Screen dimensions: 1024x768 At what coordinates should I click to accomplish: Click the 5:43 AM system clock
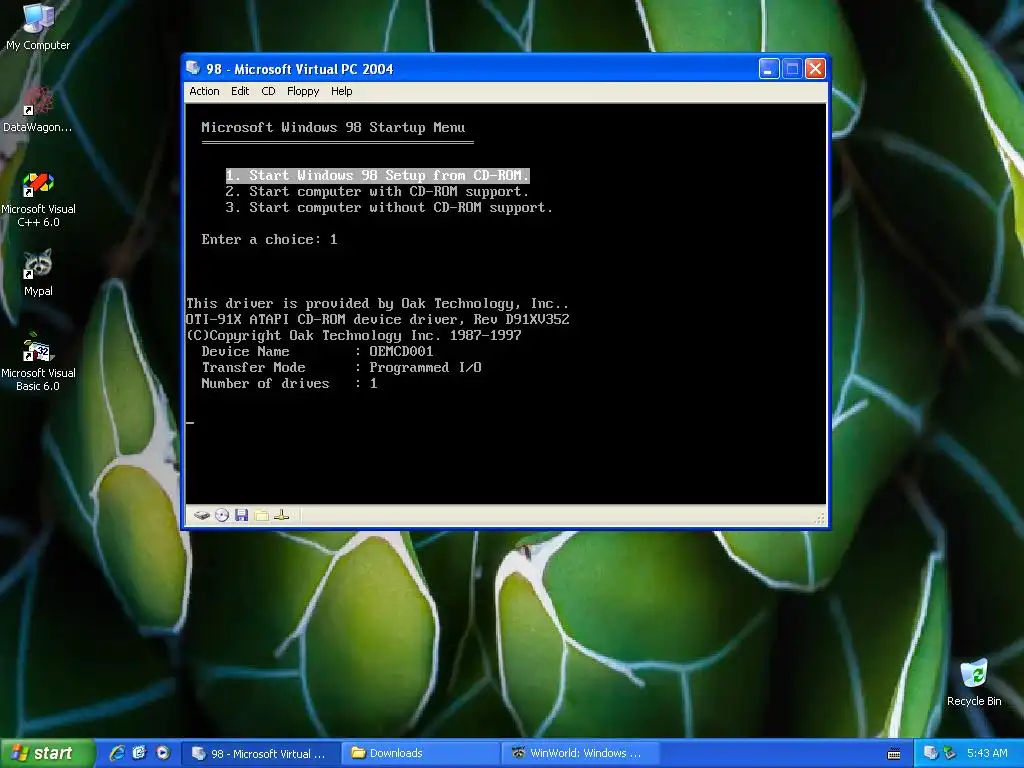[987, 753]
